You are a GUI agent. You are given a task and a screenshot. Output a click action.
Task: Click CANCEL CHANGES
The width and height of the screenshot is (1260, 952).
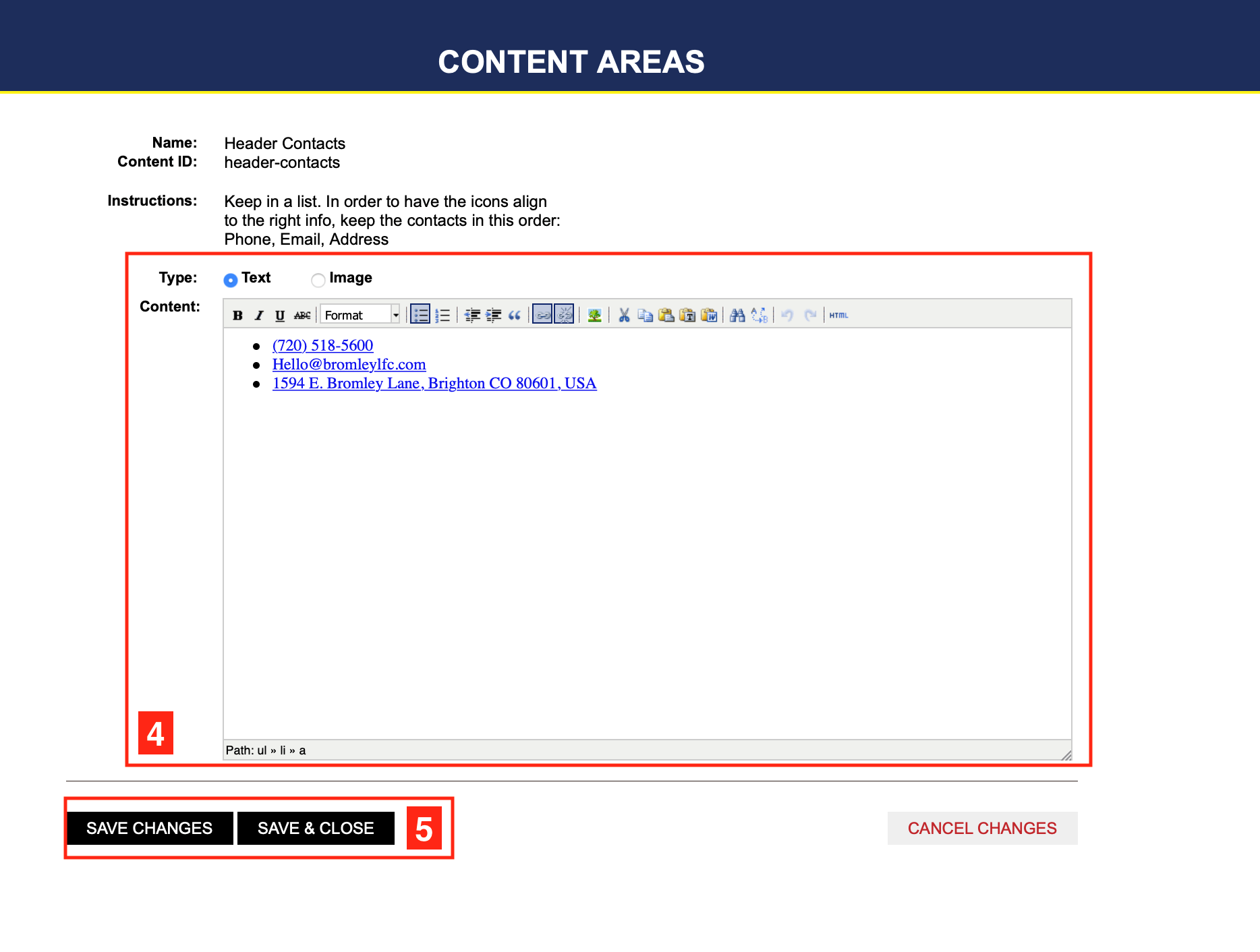point(982,828)
